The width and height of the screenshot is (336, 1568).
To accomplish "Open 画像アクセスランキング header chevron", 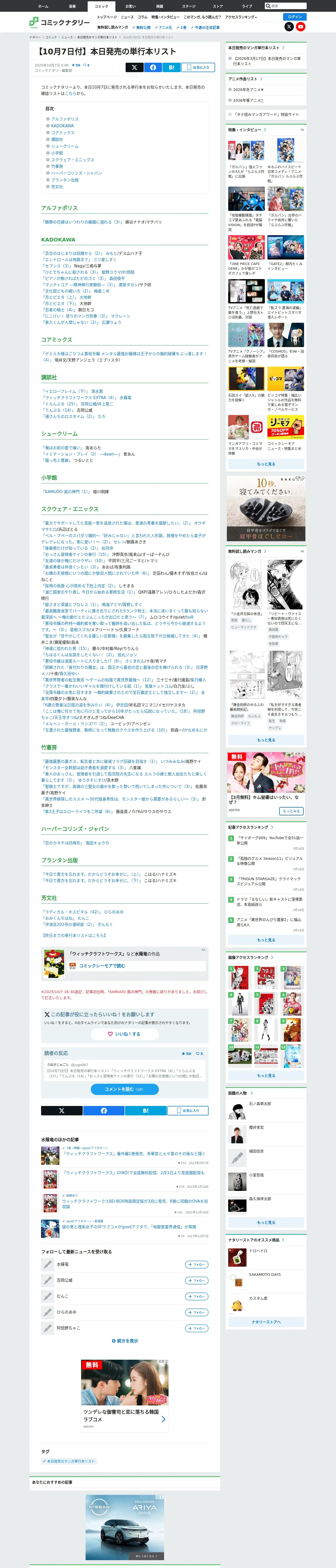I will [272, 958].
